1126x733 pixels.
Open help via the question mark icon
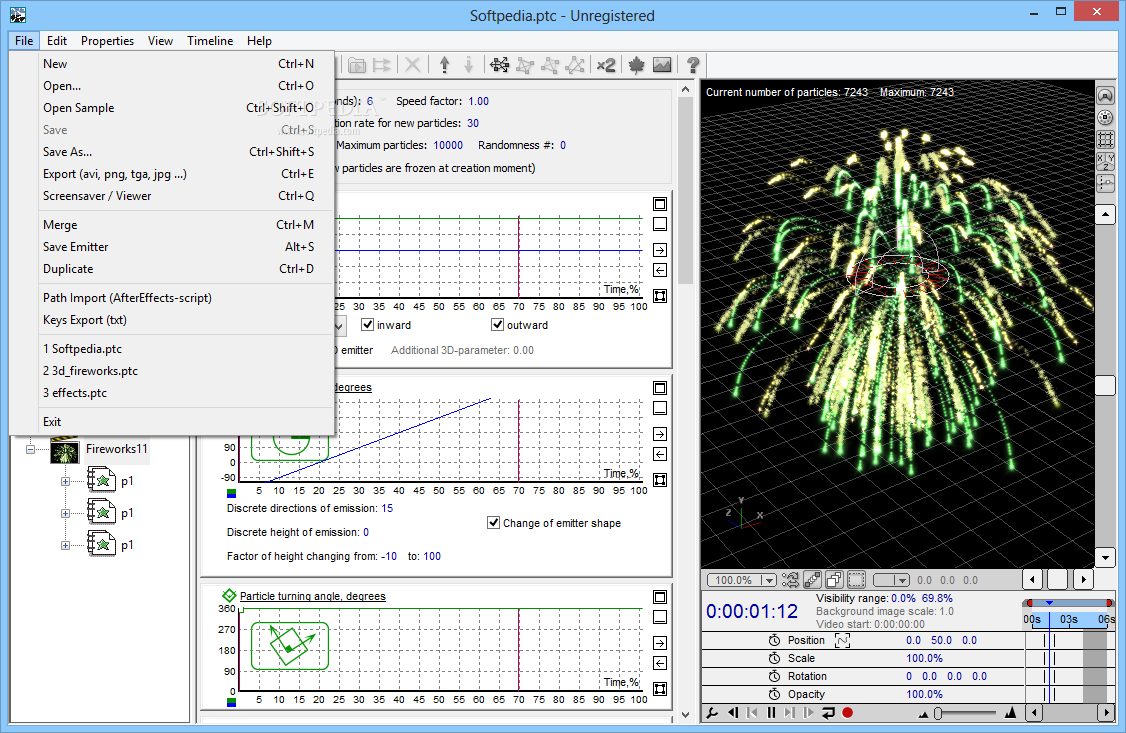pyautogui.click(x=692, y=65)
